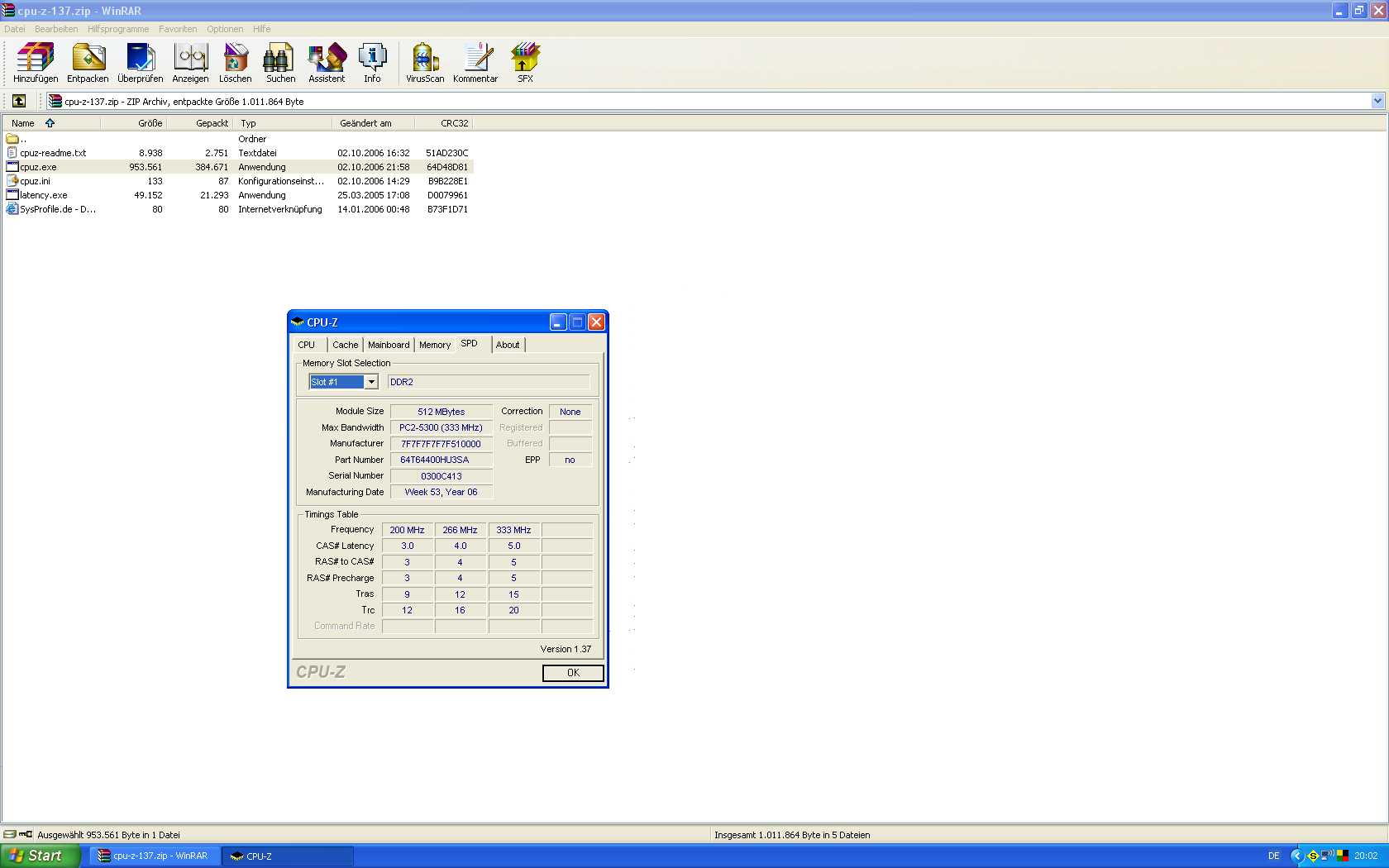Viewport: 1389px width, 868px height.
Task: Switch to the Mainboard tab
Action: pyautogui.click(x=389, y=345)
